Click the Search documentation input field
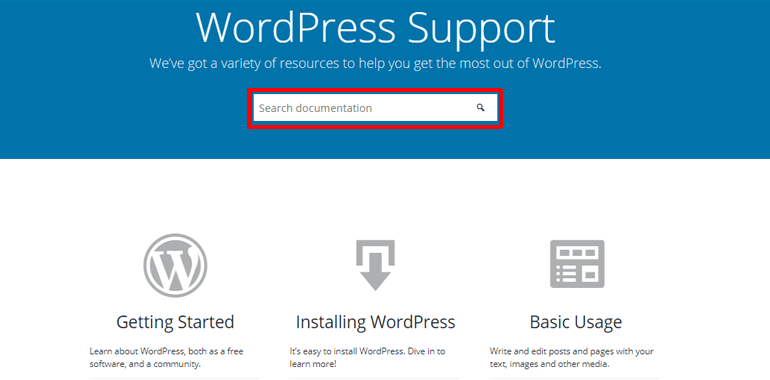This screenshot has height=380, width=770. coord(375,108)
